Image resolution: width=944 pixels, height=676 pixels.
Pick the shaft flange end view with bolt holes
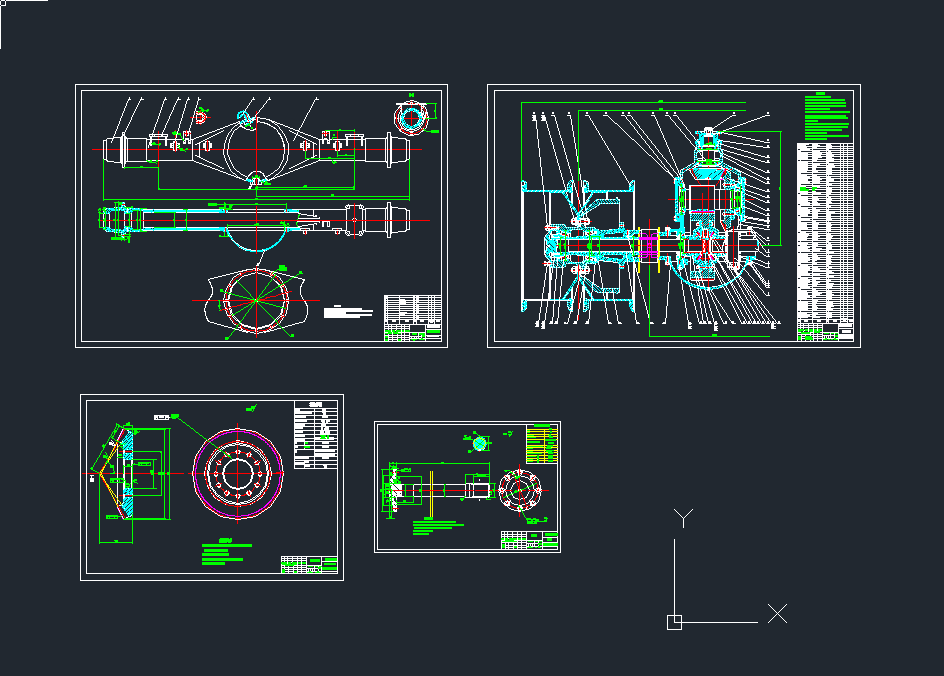click(521, 490)
